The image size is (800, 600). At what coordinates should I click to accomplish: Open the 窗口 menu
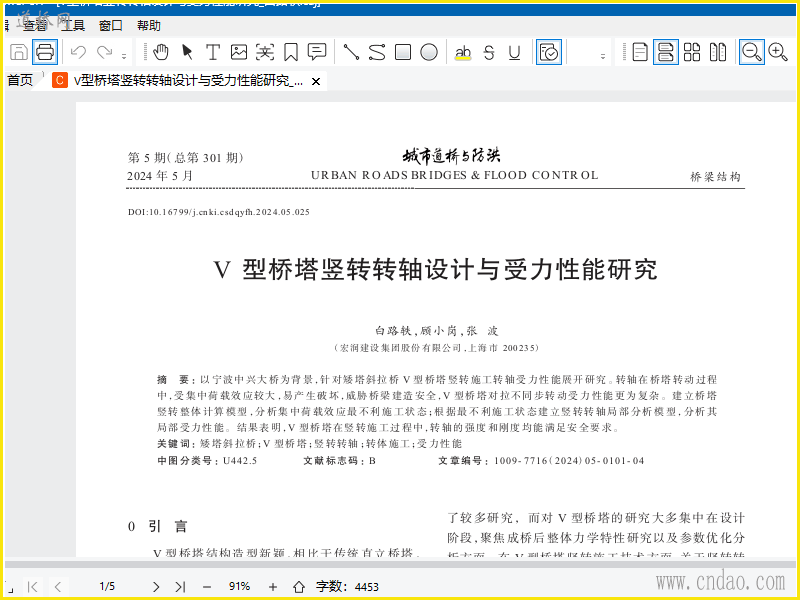tap(111, 26)
